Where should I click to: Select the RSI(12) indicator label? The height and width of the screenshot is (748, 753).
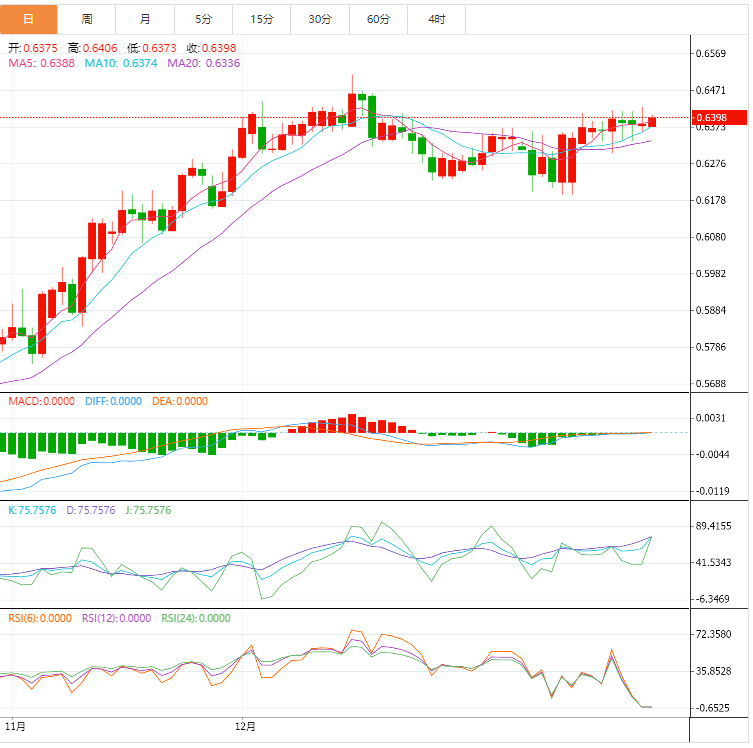[x=116, y=618]
